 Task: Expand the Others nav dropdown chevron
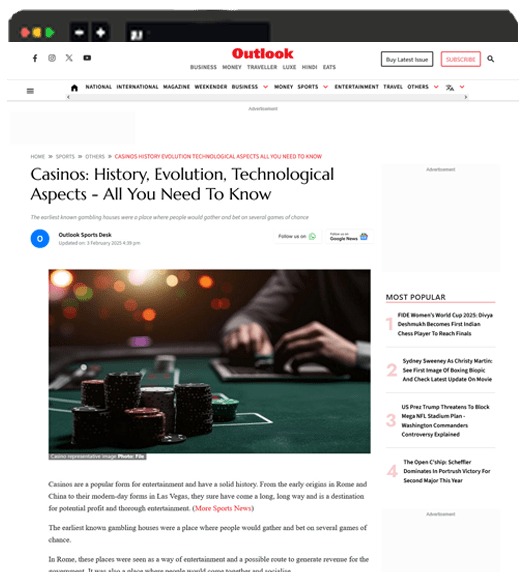tap(436, 87)
